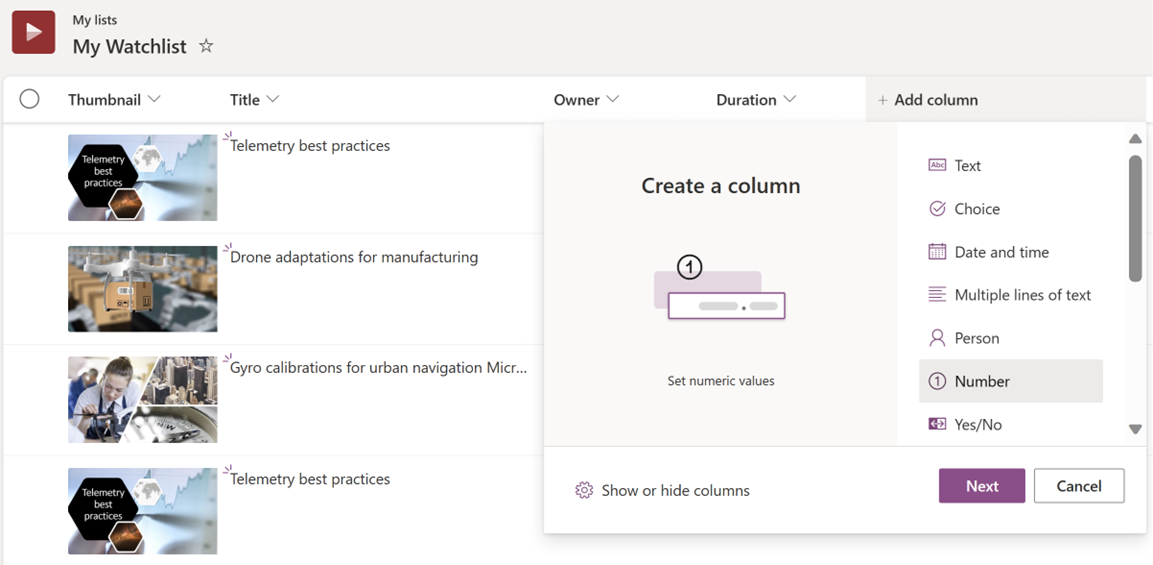1153x565 pixels.
Task: Click the Yes/No toggle icon
Action: 937,424
